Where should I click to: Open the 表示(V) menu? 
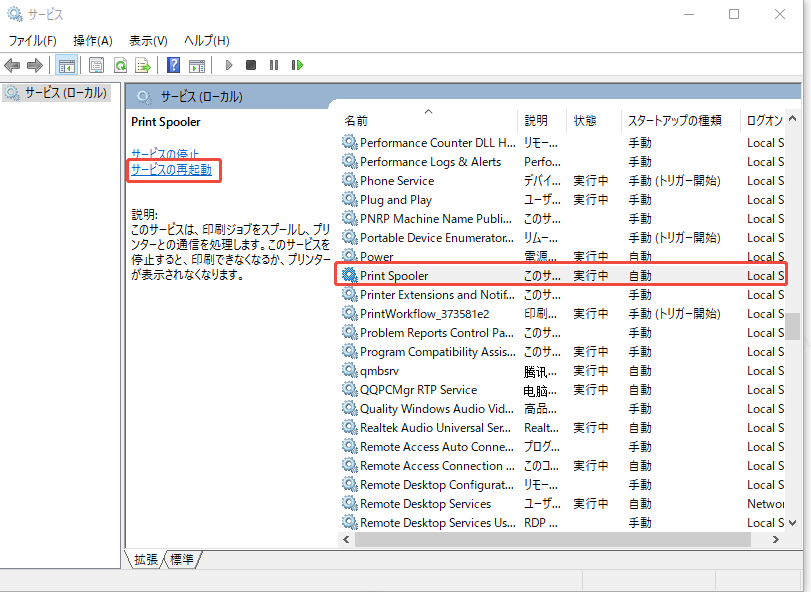coord(148,41)
